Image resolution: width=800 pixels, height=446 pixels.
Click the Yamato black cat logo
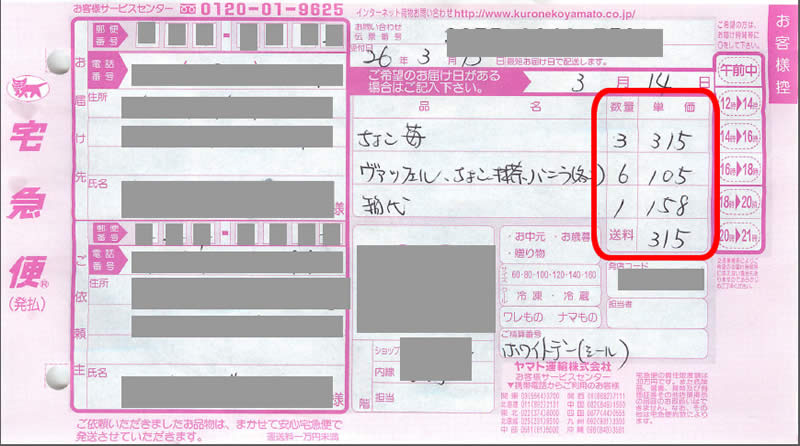click(28, 88)
